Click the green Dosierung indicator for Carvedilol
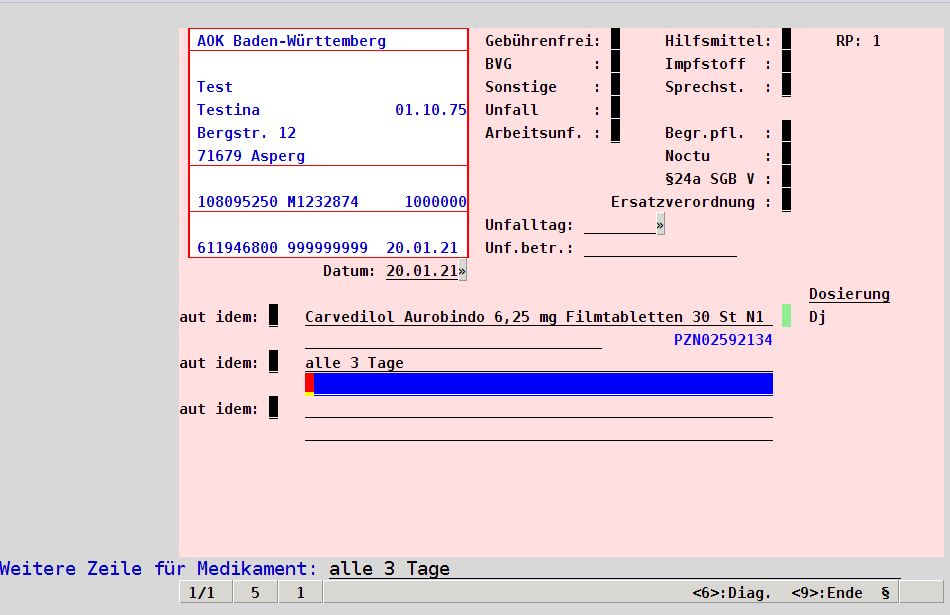950x615 pixels. 786,316
